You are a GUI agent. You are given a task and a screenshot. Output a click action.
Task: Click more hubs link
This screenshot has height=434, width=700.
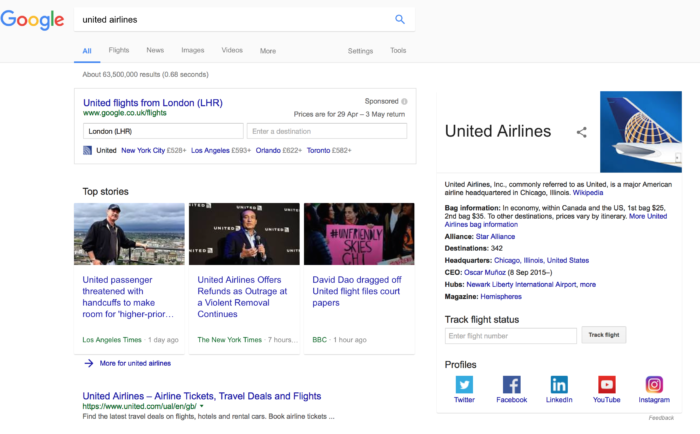click(x=588, y=284)
